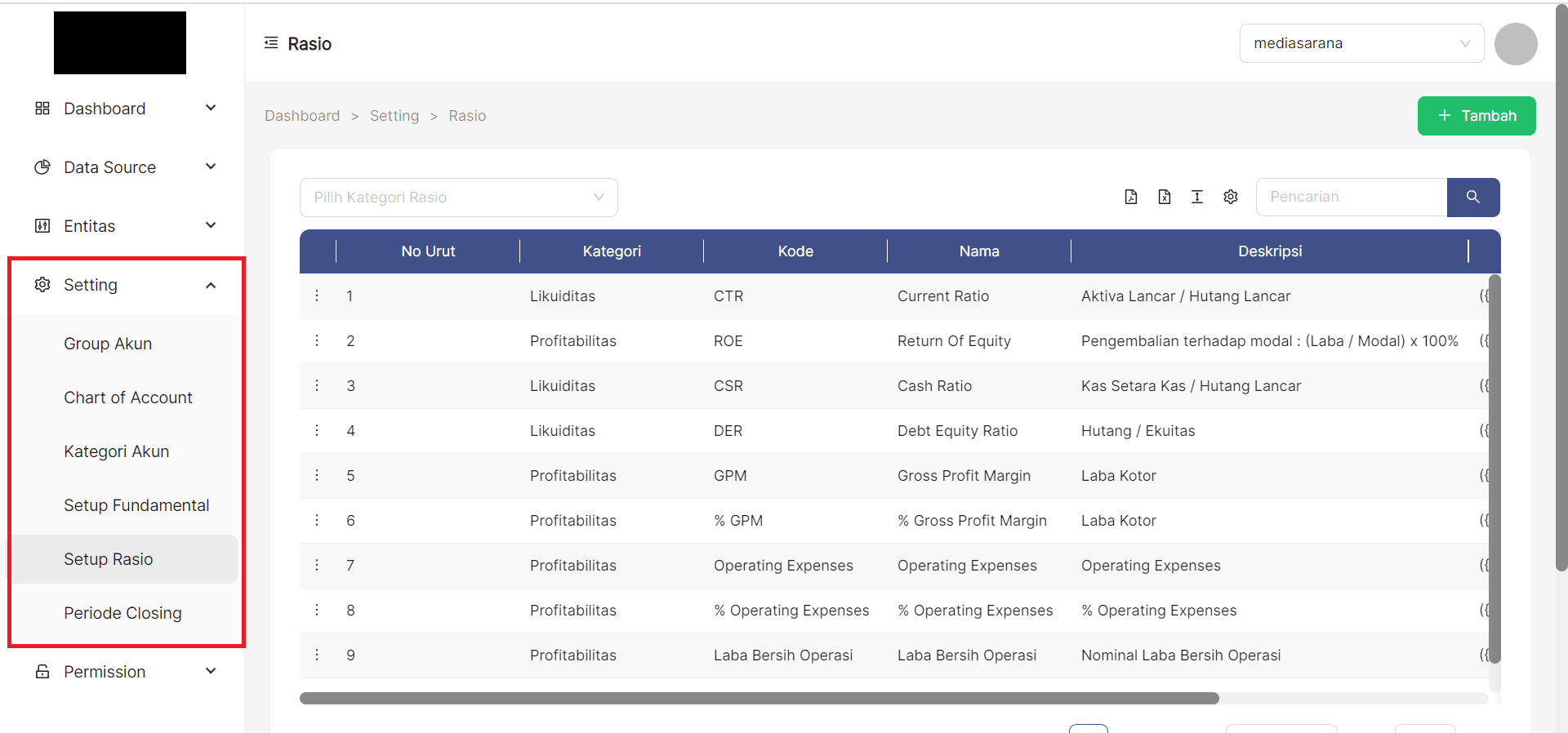Select Periode Closing menu item
Viewport: 1568px width, 733px height.
point(122,613)
